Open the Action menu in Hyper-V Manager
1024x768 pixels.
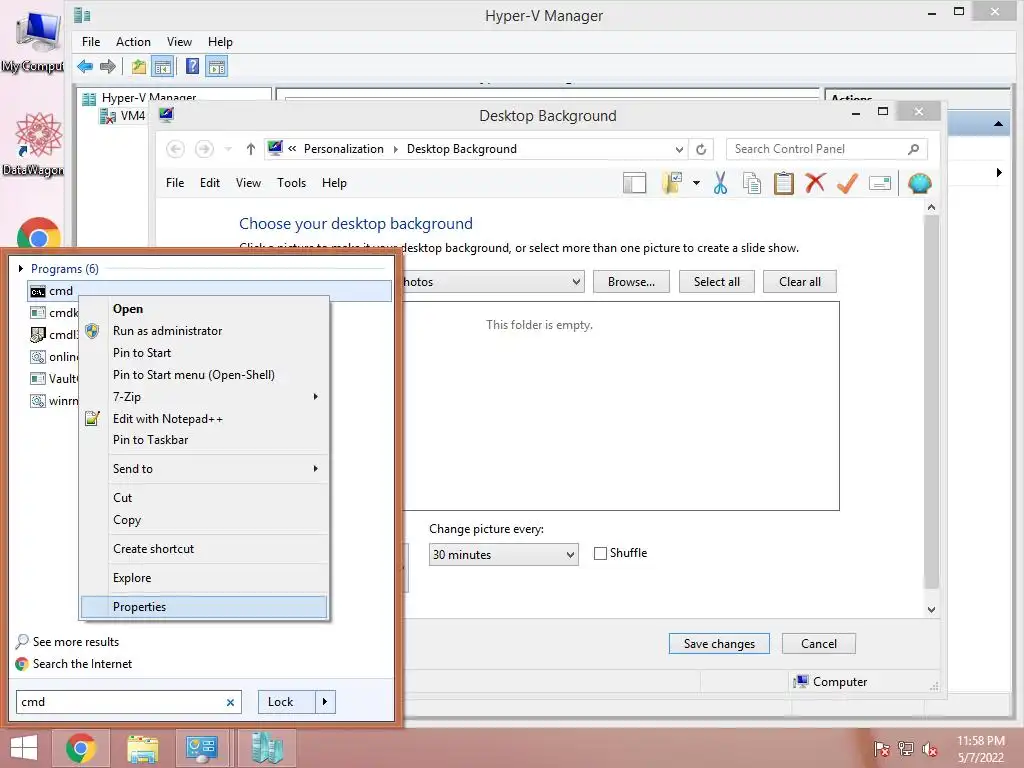coord(133,42)
